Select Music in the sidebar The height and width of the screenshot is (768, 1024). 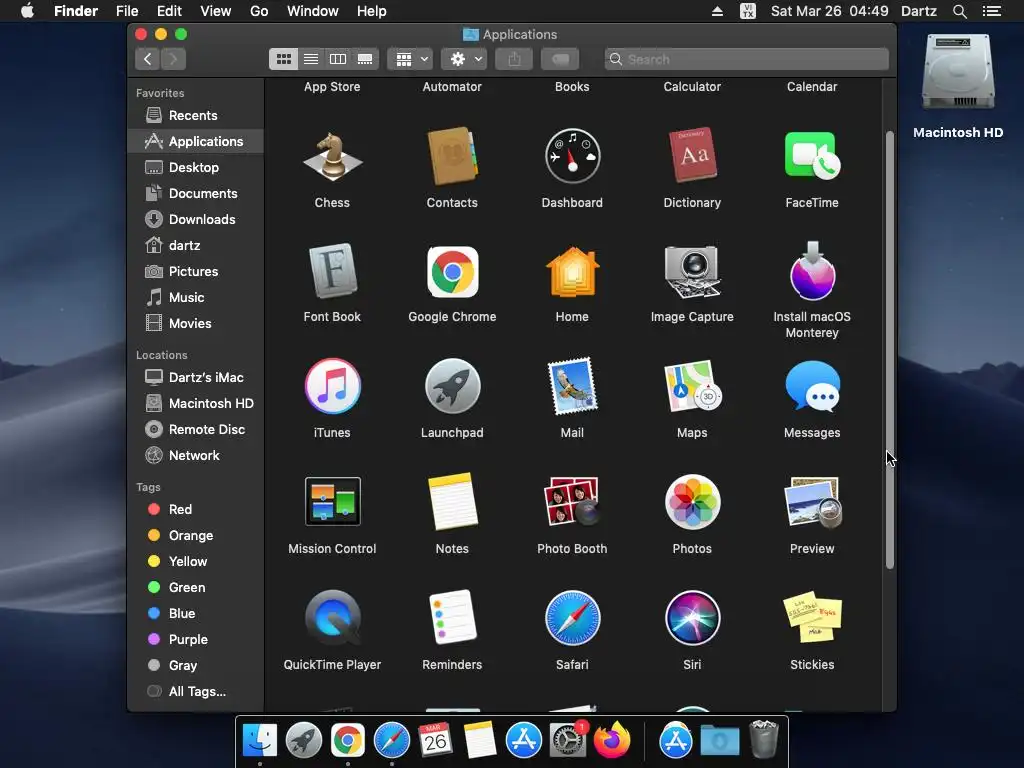tap(196, 298)
